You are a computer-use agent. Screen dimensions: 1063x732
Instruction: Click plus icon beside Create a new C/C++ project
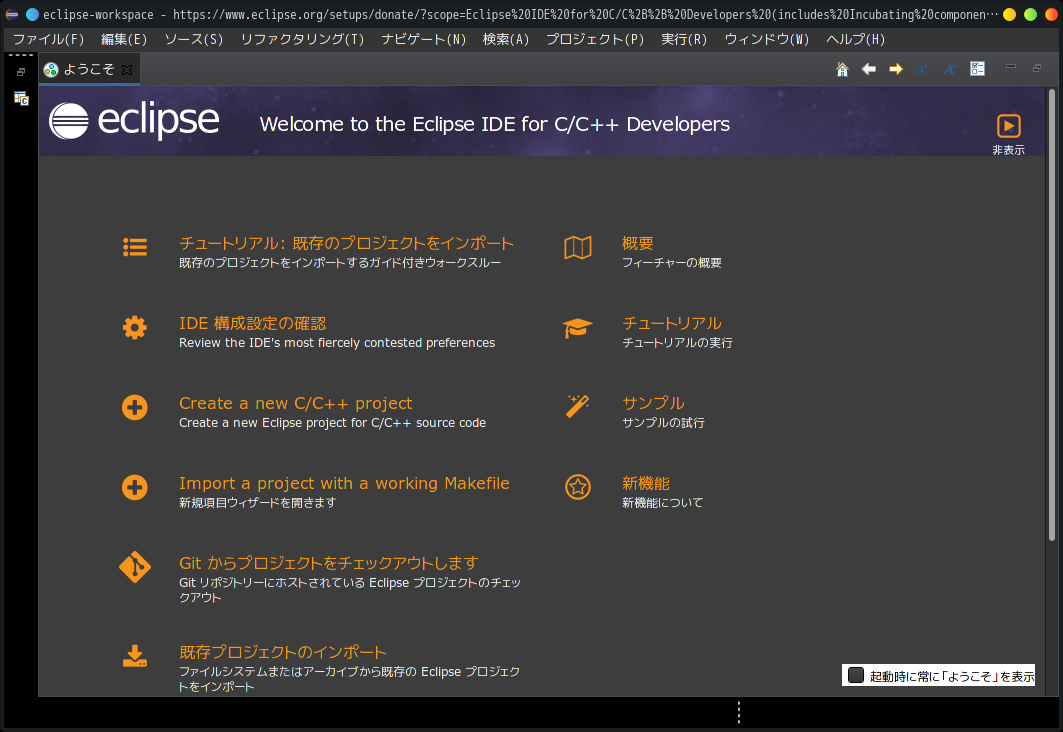[135, 407]
